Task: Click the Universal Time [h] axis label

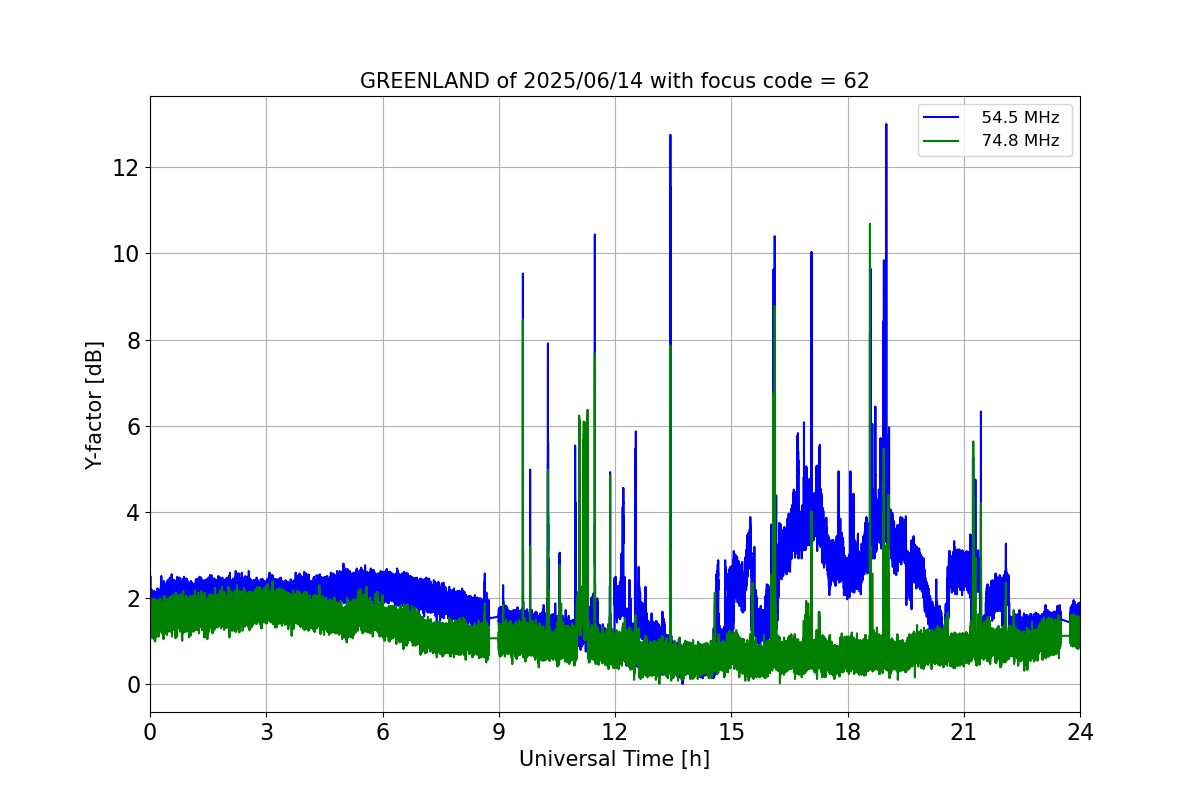Action: coord(614,759)
